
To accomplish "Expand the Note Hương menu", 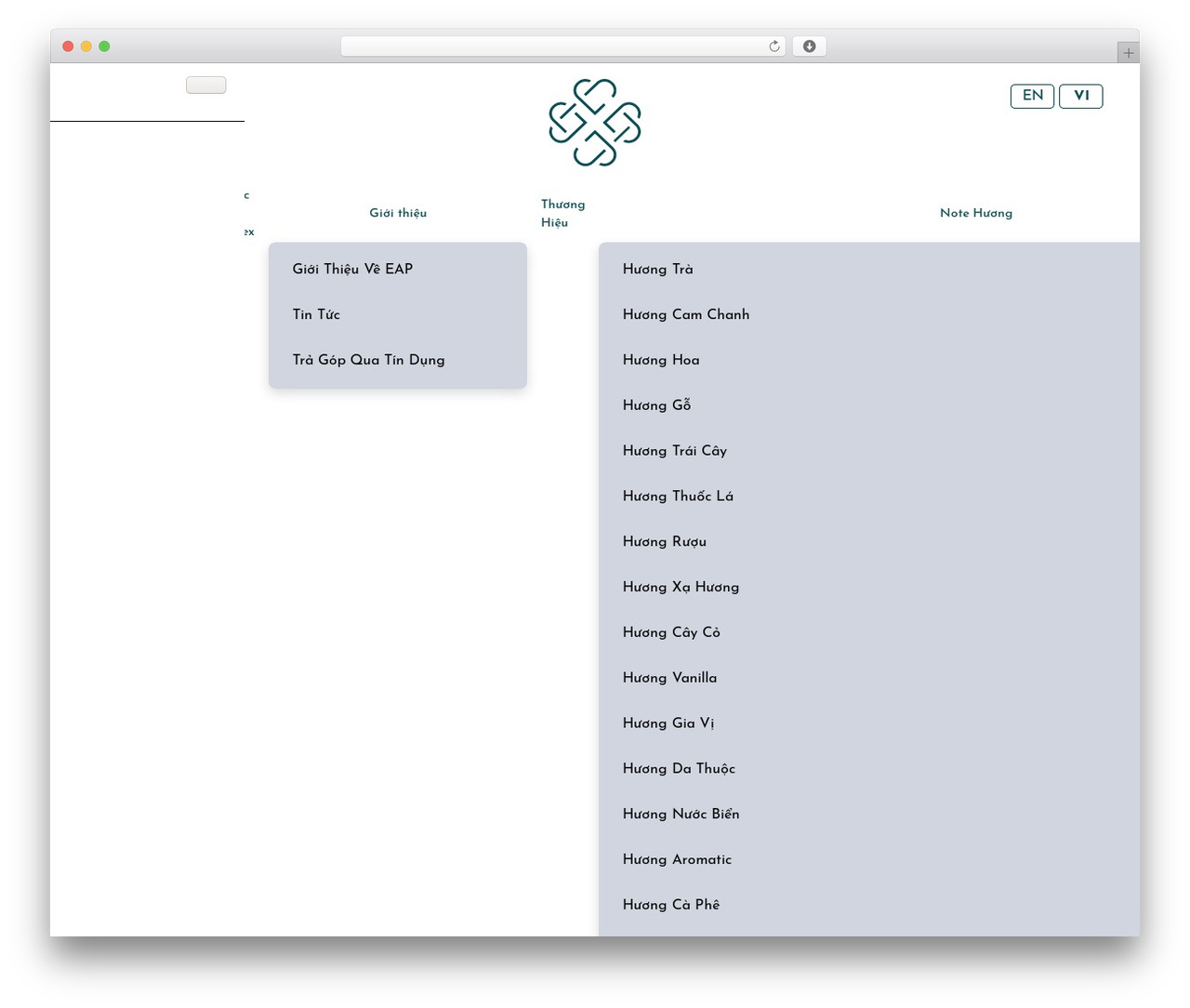I will click(976, 213).
